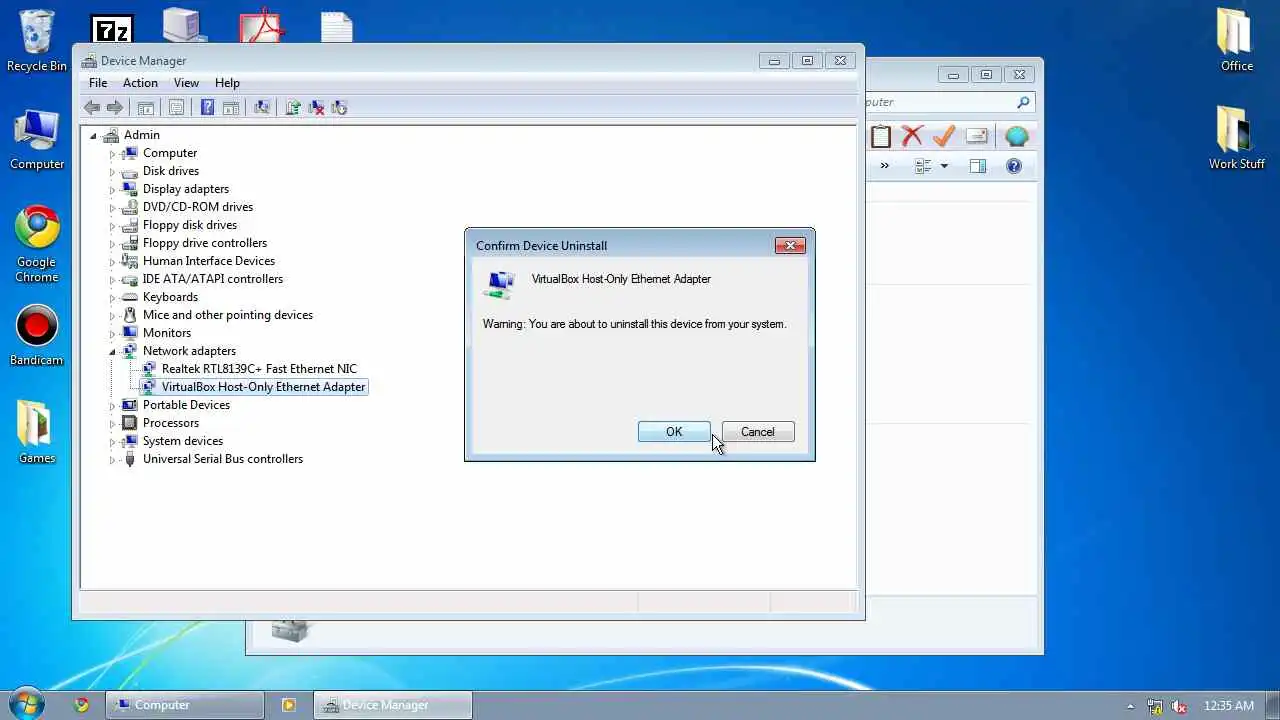Expand the Disk drives node
The image size is (1280, 720).
tap(113, 172)
